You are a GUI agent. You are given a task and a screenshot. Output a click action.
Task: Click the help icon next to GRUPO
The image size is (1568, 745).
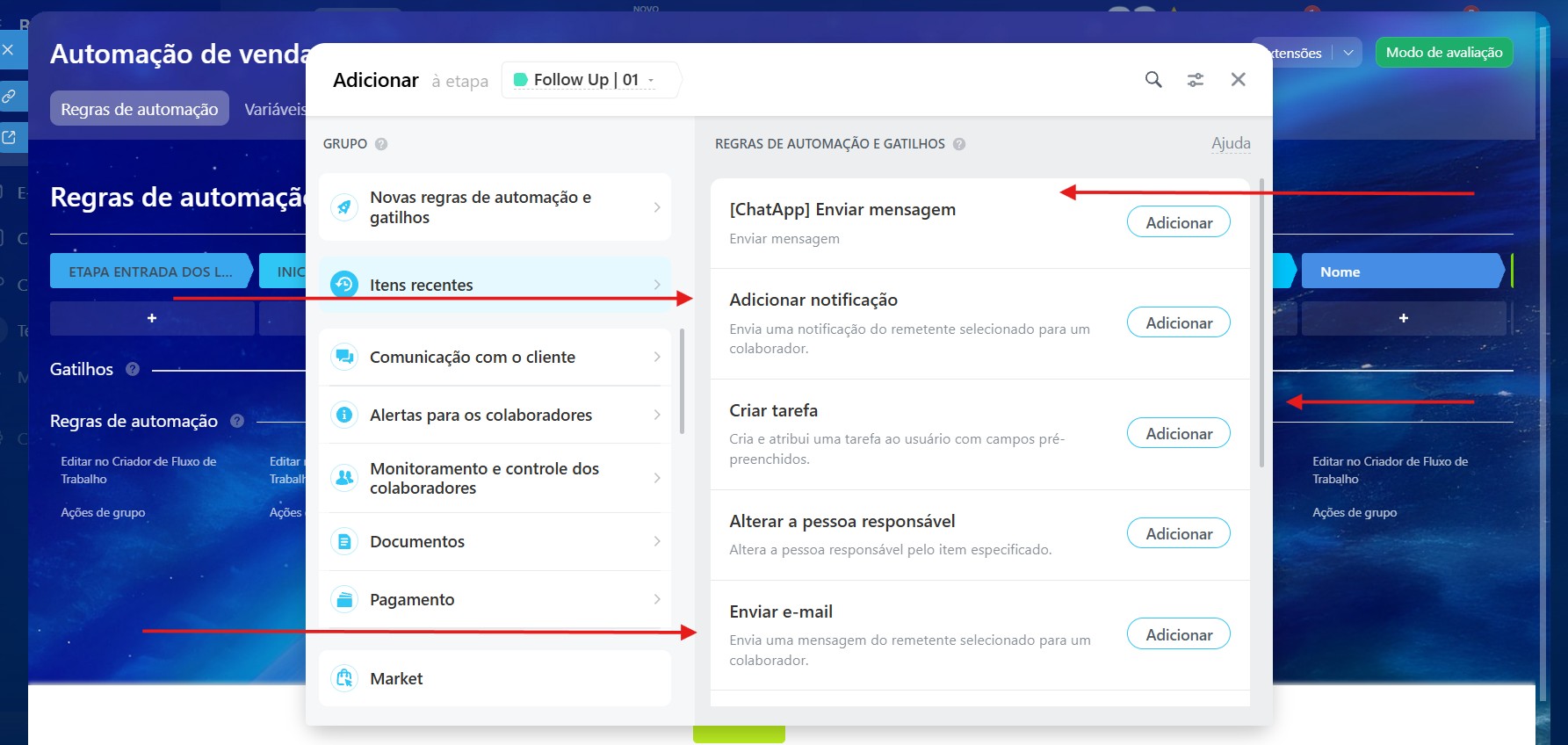pos(381,144)
